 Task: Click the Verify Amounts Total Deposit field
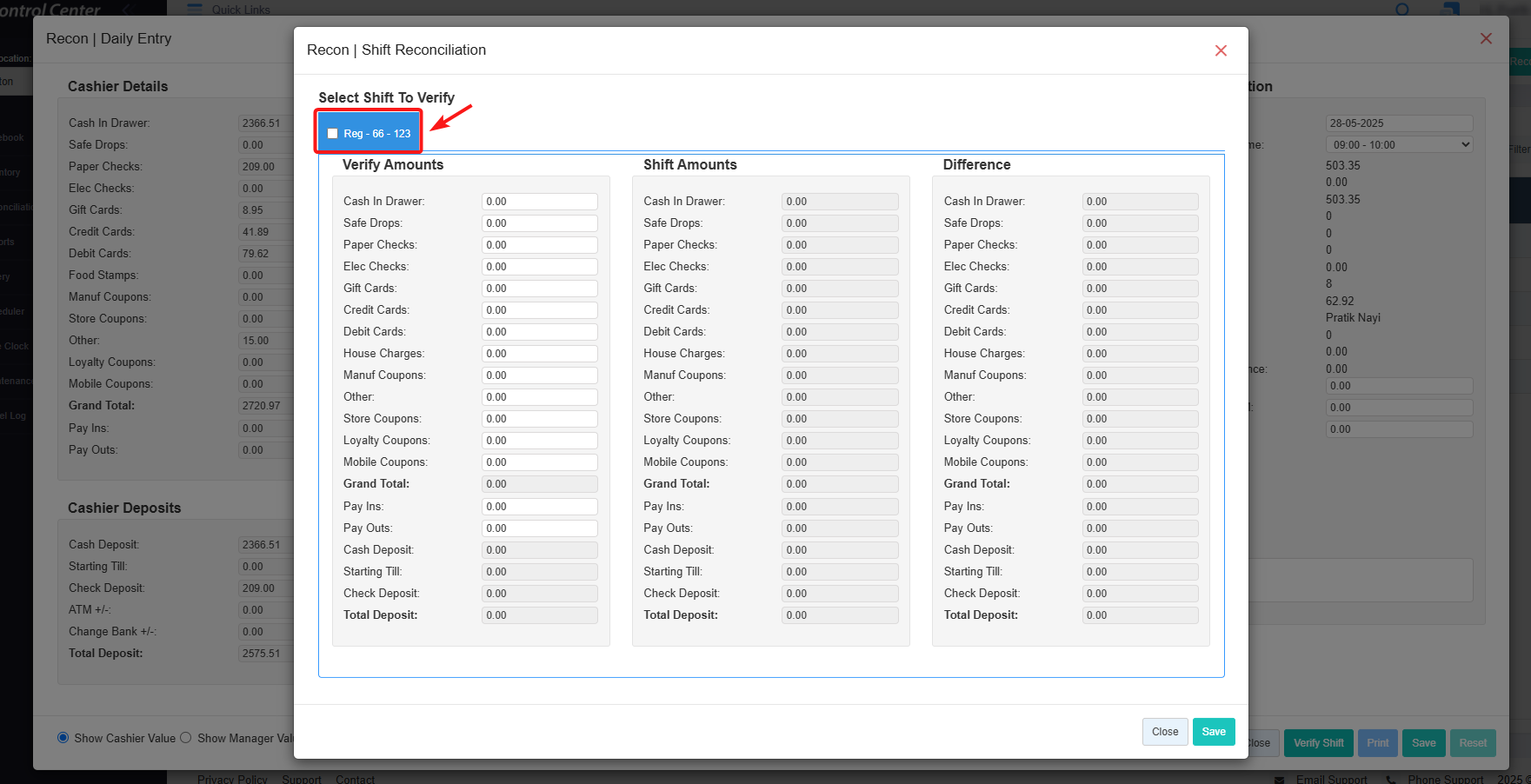[x=540, y=615]
